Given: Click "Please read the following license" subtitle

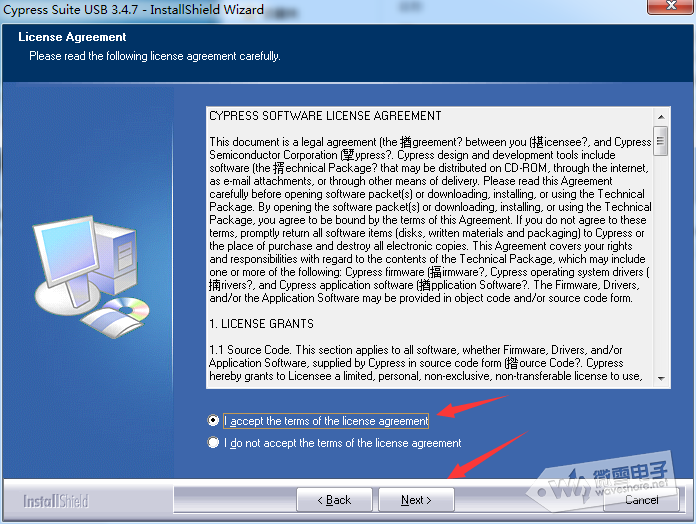Looking at the screenshot, I should [x=154, y=56].
